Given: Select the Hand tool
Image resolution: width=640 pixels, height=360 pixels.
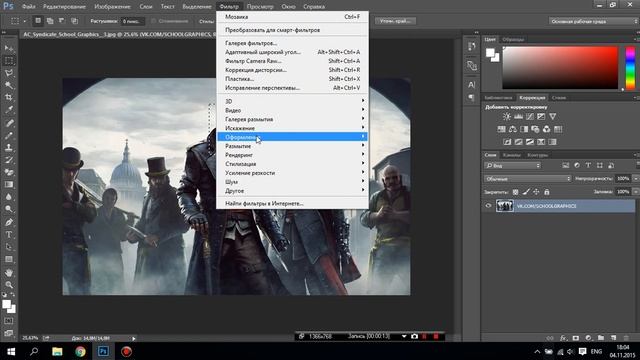Looking at the screenshot, I should coord(9,273).
